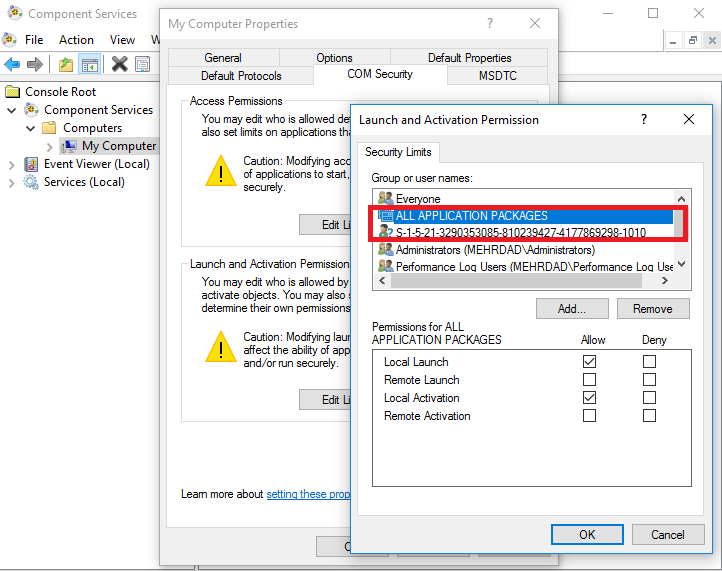Click the user list scroll up arrow

tap(681, 199)
